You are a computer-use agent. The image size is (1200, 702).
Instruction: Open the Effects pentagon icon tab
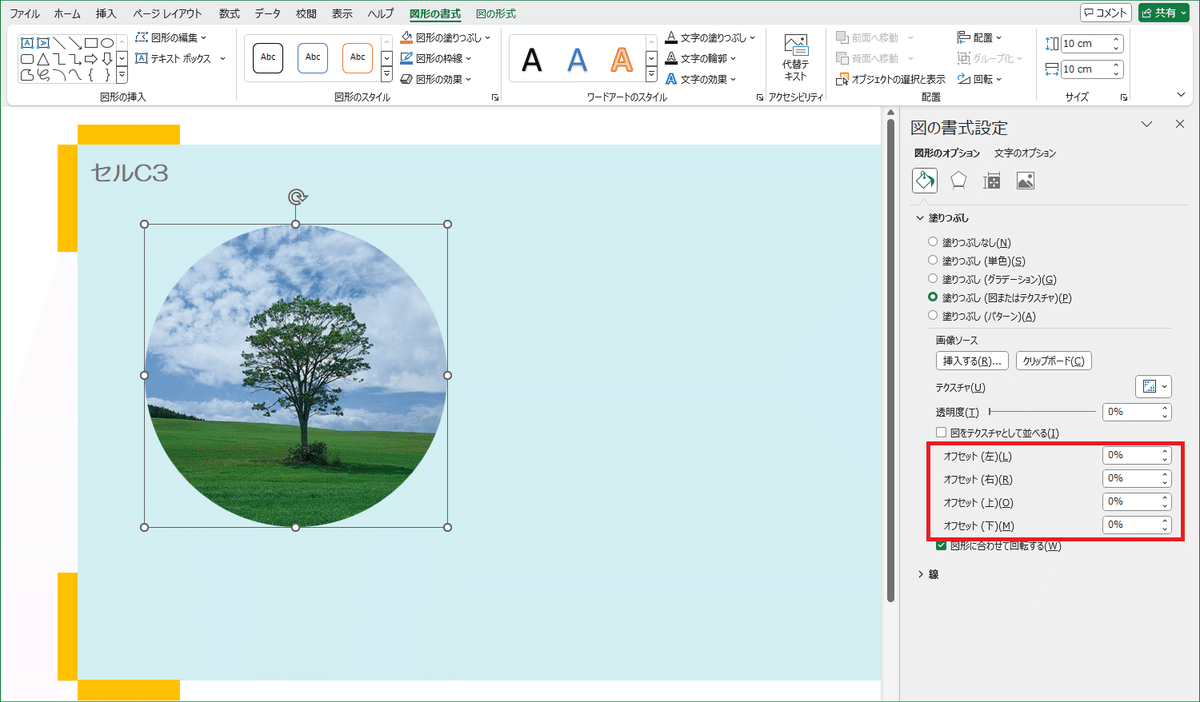[958, 180]
